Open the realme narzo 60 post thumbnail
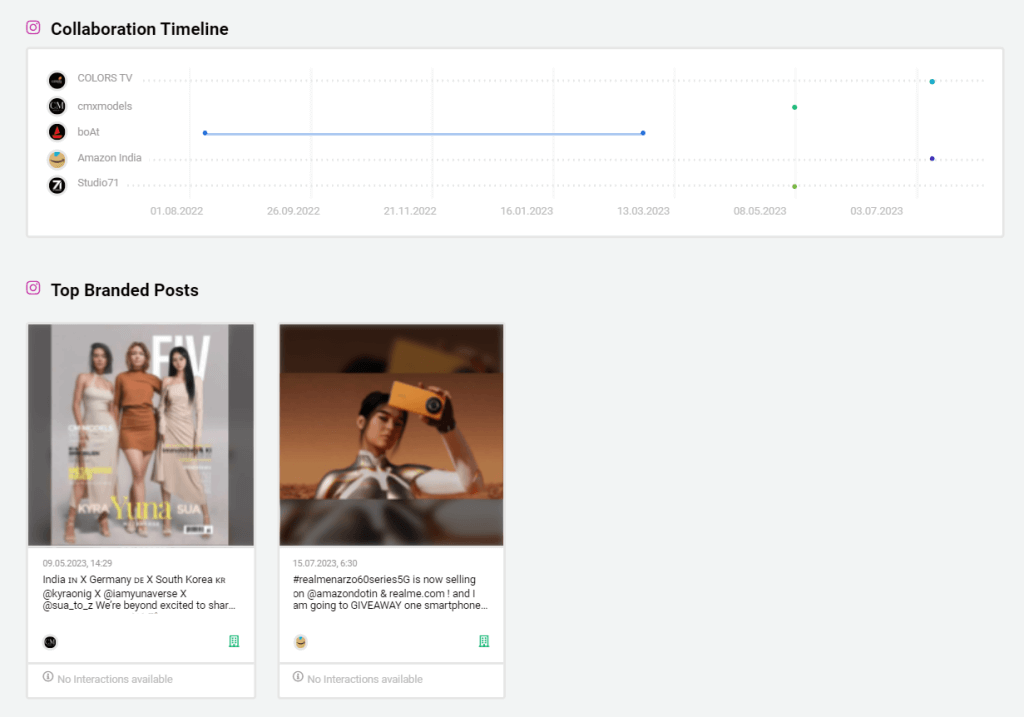Screen dimensions: 1024x717 [391, 434]
